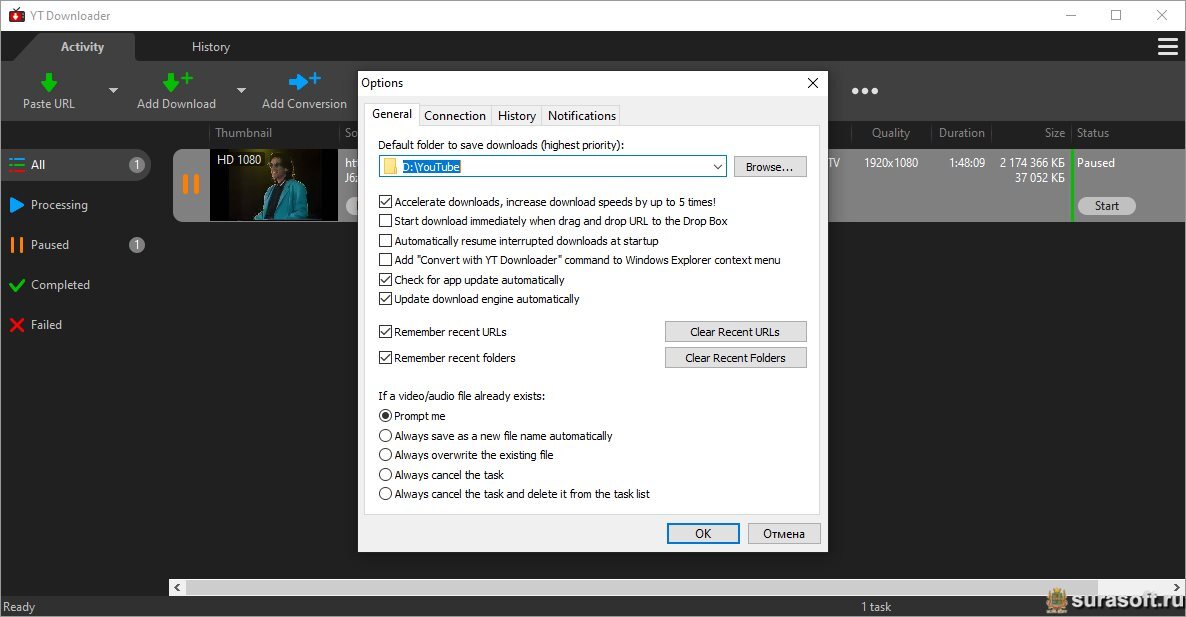
Task: Click the D:\YouTube folder path field
Action: point(553,166)
